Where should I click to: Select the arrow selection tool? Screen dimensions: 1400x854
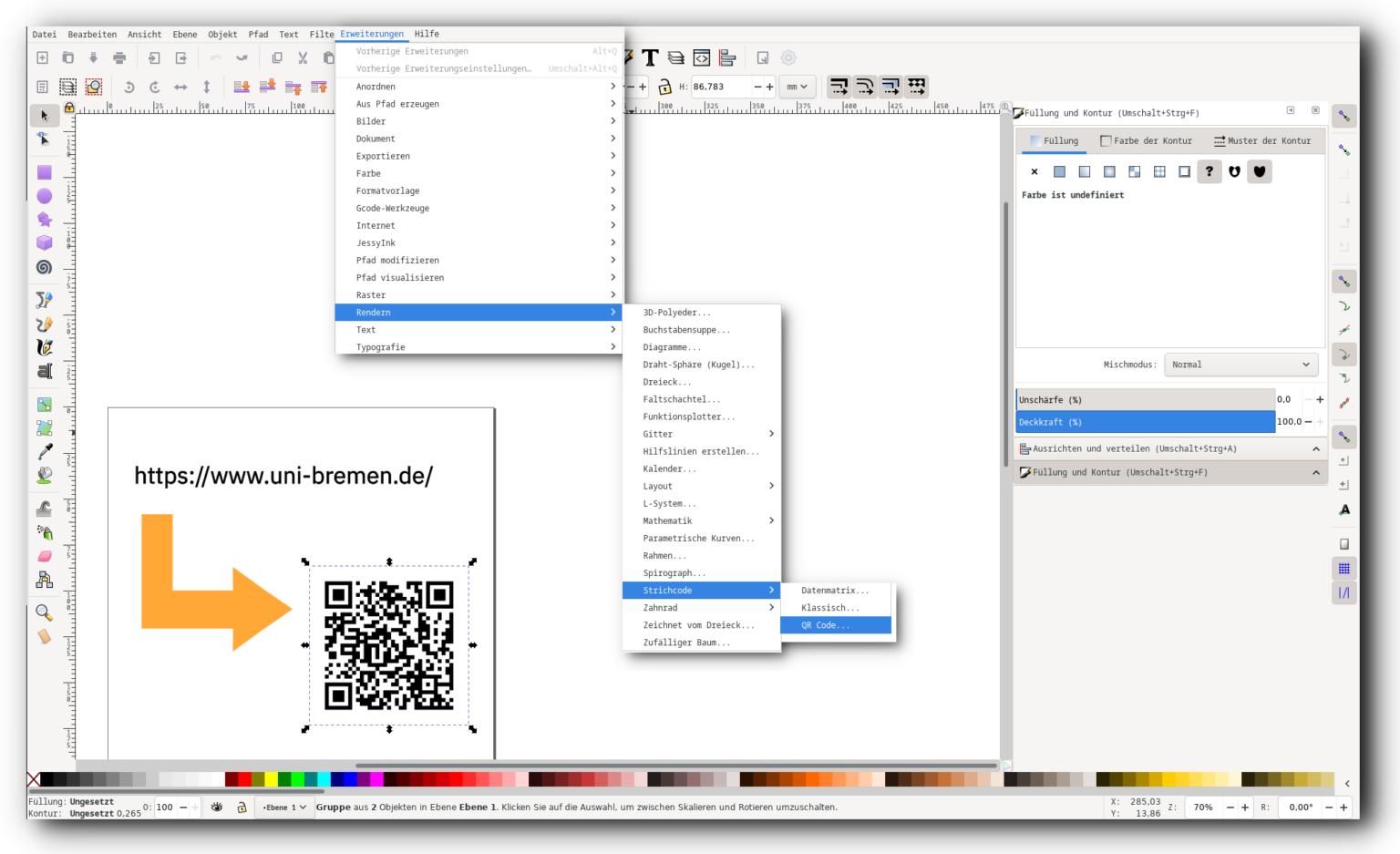[x=44, y=116]
